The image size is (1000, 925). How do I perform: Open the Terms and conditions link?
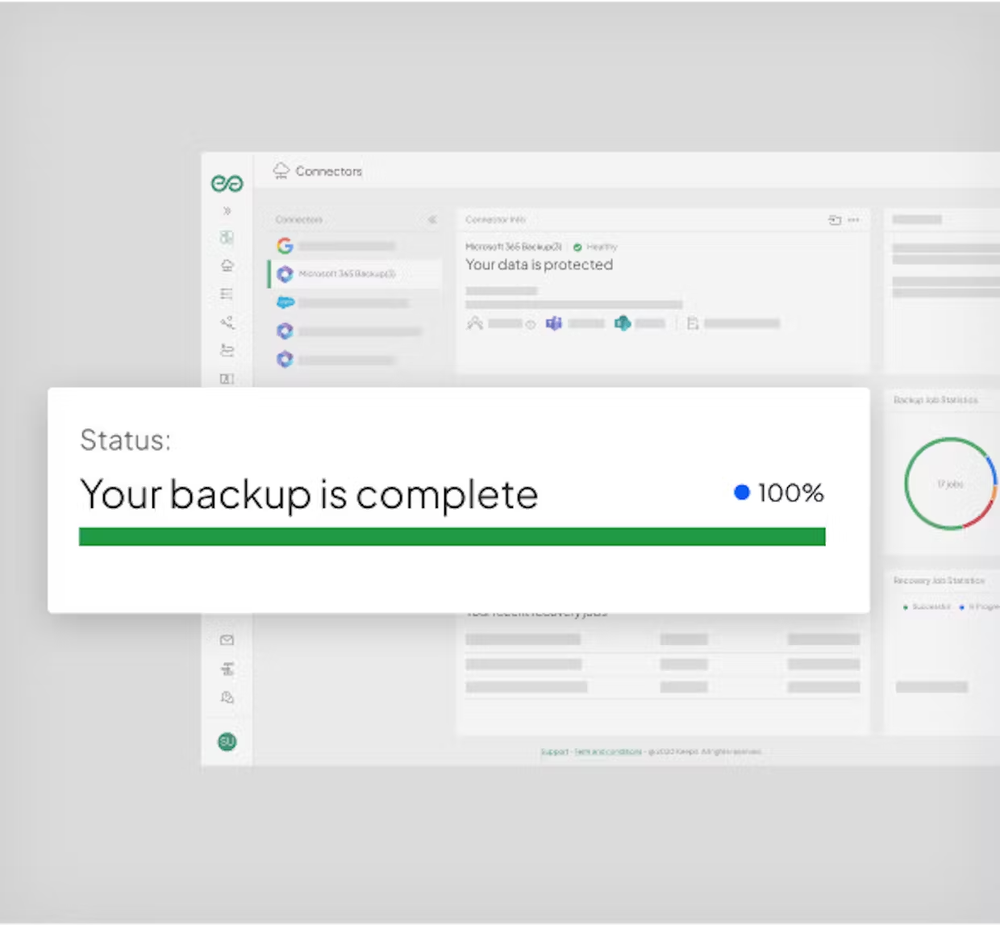tap(608, 752)
